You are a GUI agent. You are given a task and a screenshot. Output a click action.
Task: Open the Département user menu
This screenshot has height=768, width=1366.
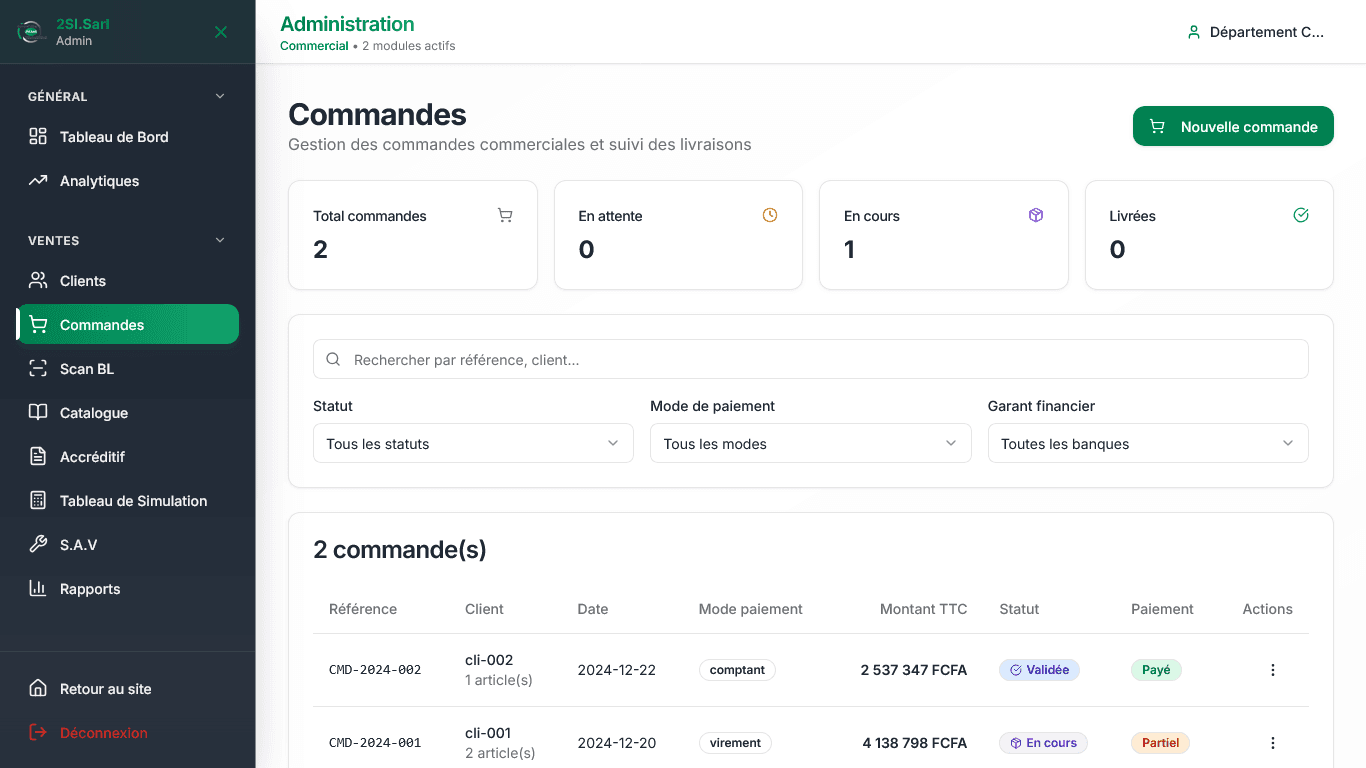point(1255,32)
